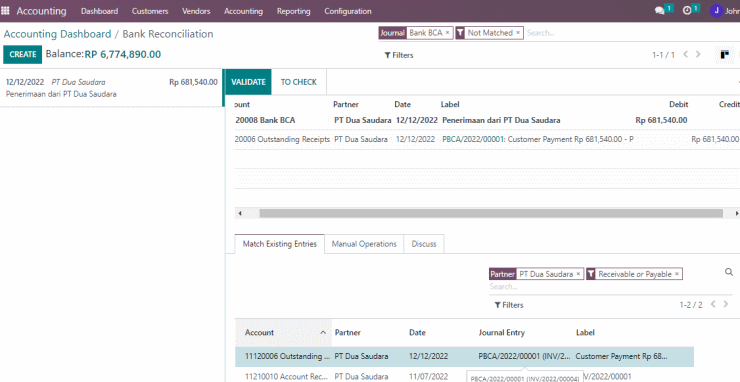Screen dimensions: 740x382
Task: Click the CREATE button
Action: pyautogui.click(x=23, y=54)
